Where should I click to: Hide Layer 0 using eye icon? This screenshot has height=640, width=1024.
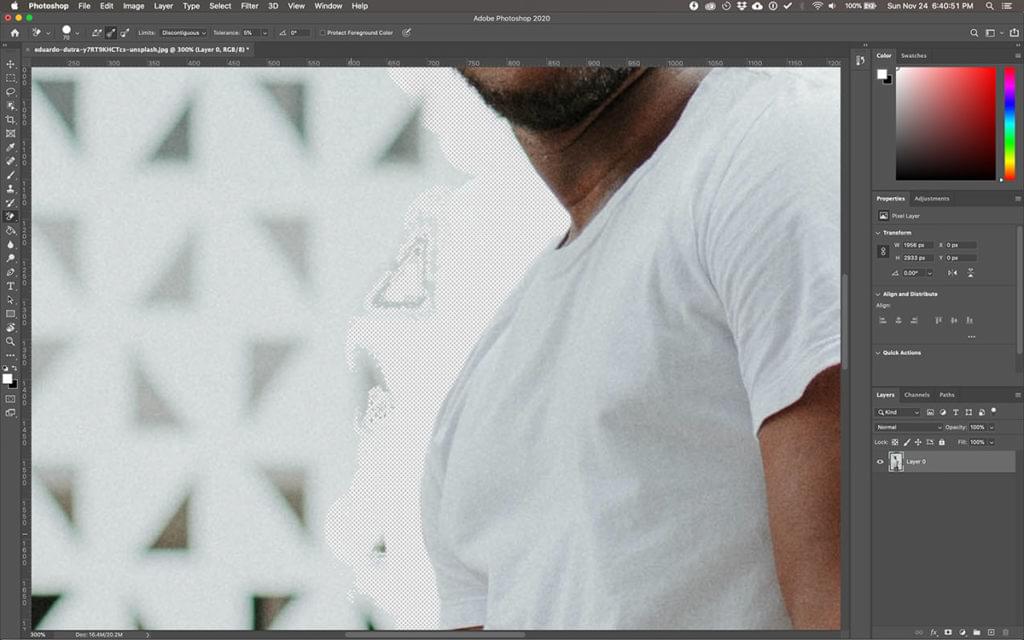(881, 462)
